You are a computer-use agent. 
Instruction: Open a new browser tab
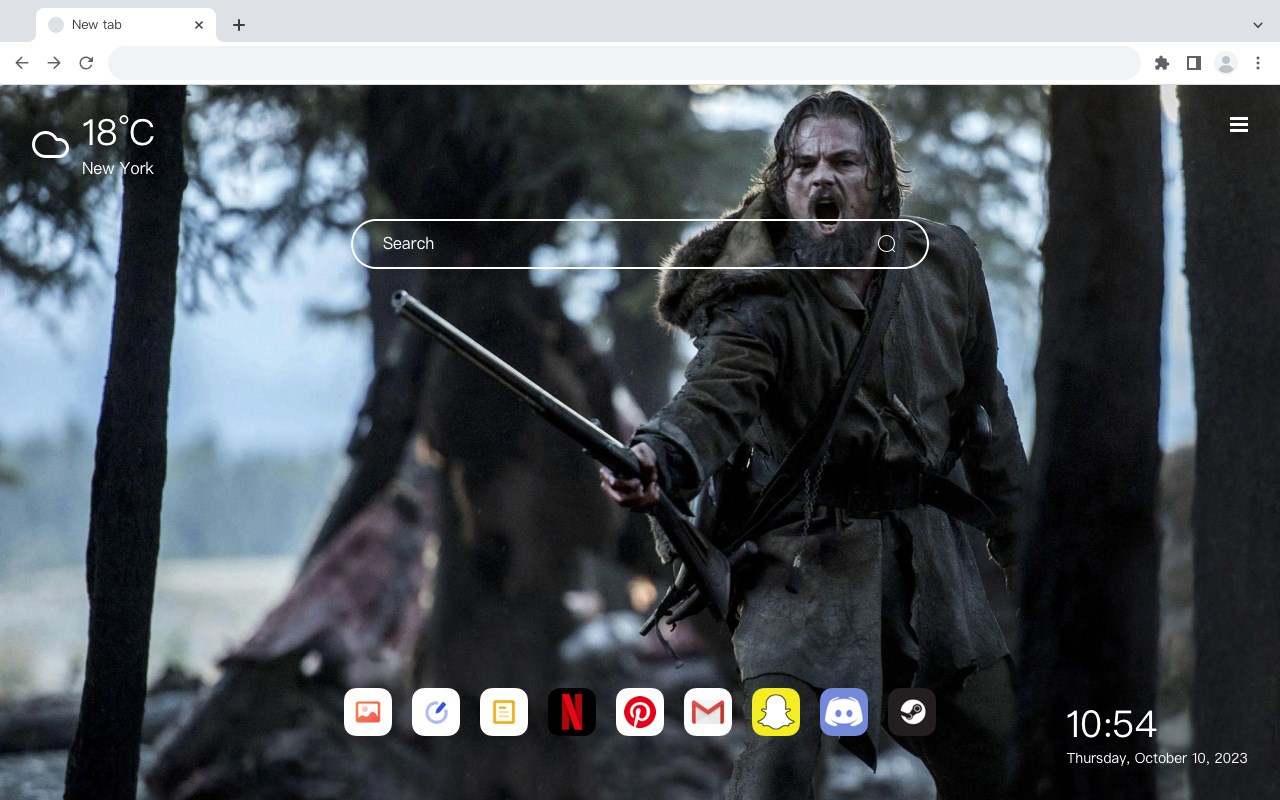238,25
